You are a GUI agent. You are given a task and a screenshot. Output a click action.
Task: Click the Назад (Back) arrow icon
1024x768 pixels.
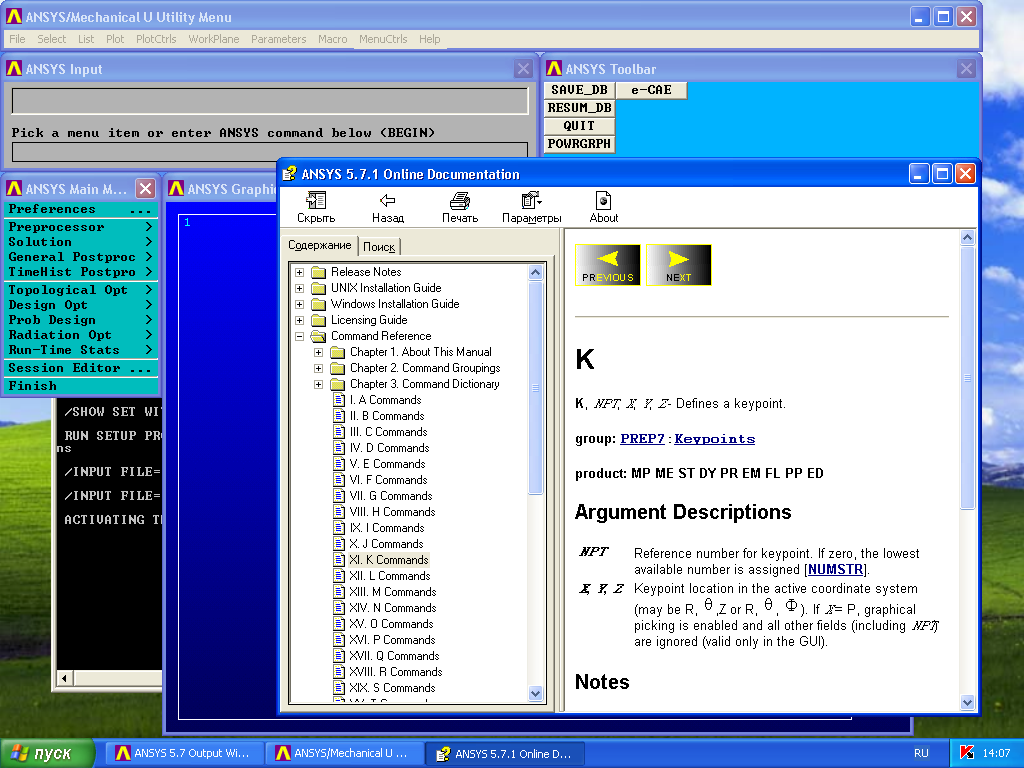(388, 200)
